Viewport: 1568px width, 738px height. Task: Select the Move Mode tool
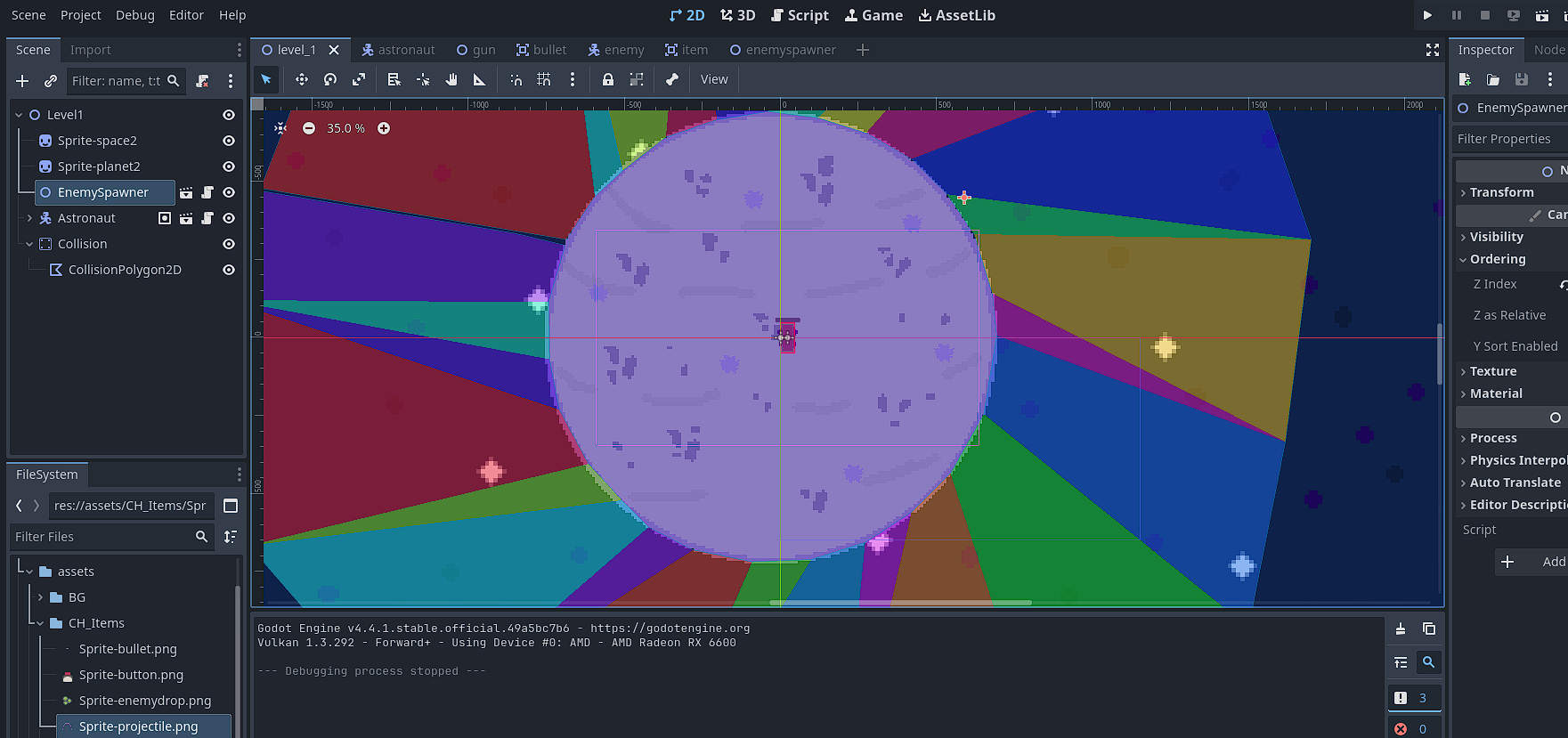[302, 79]
